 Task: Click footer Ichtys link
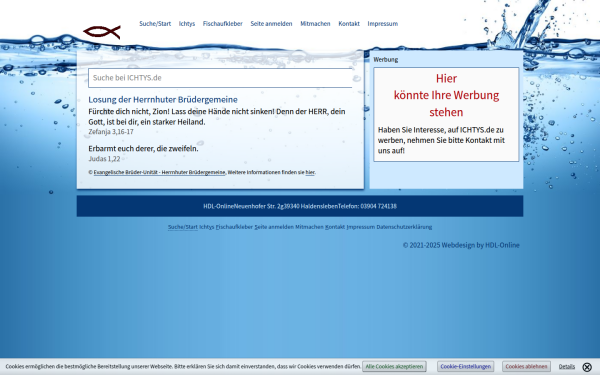pyautogui.click(x=207, y=227)
